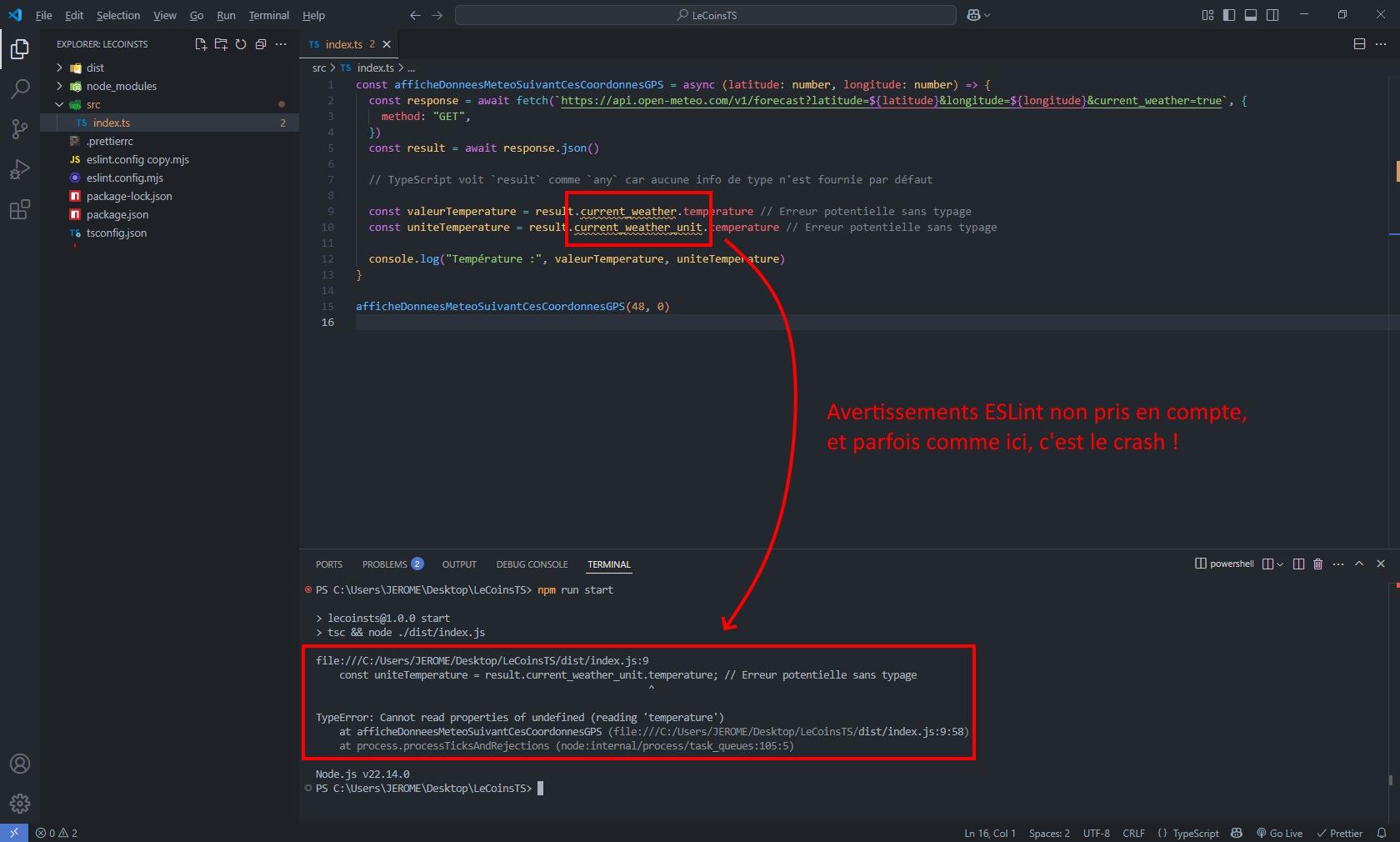Toggle the bottom panel visibility
Viewport: 1400px width, 842px height.
[1251, 15]
